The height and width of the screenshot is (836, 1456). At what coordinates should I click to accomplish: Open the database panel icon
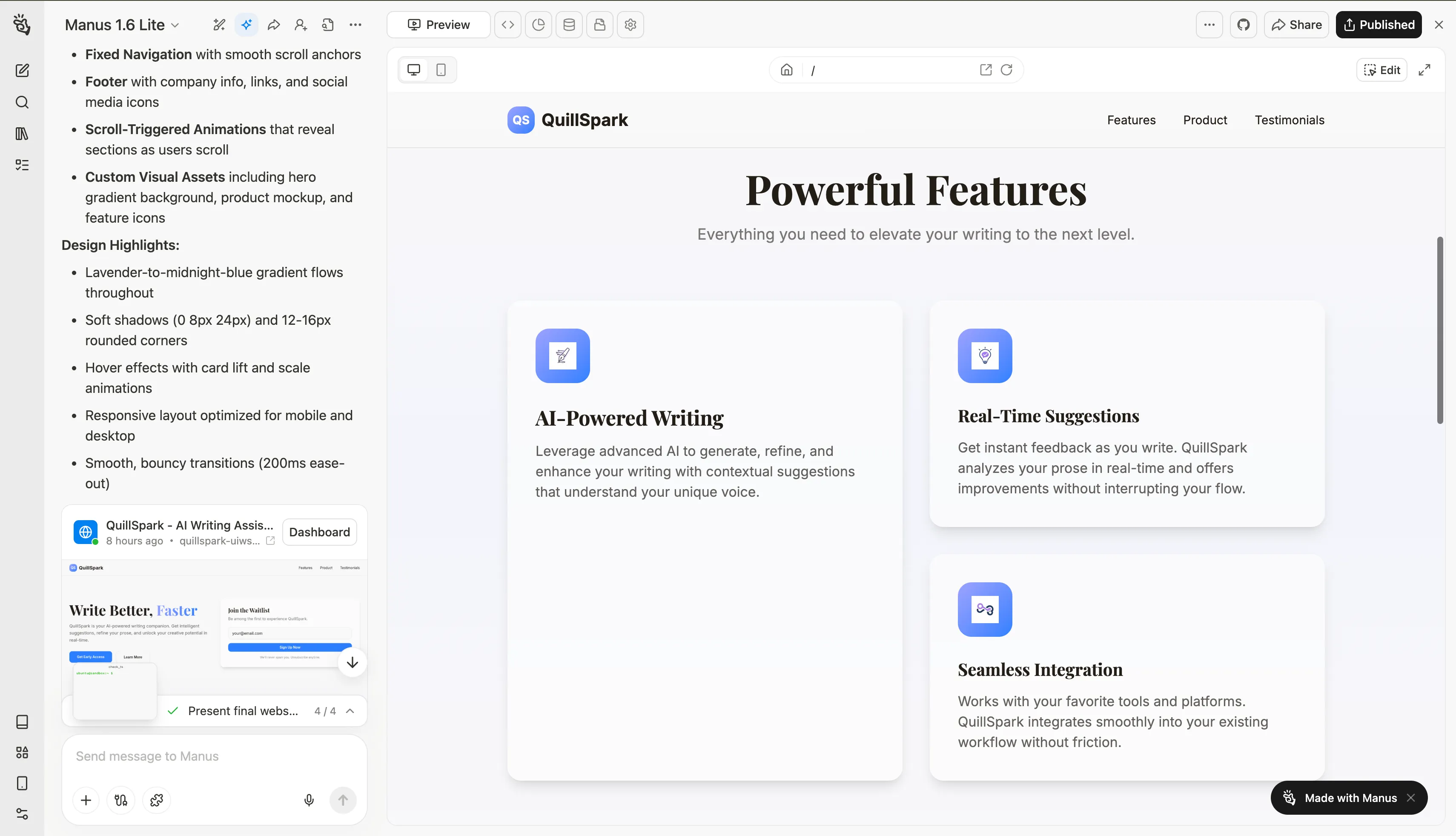tap(569, 25)
